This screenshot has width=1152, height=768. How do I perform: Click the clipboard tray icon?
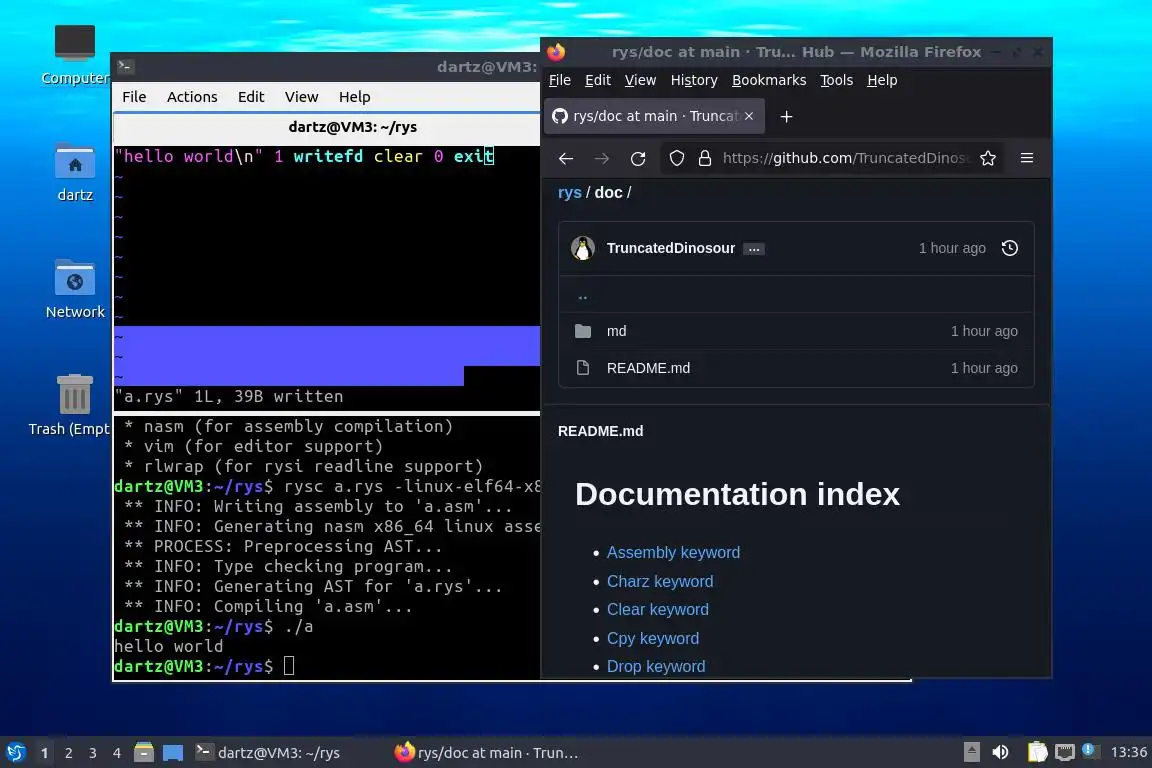coord(1037,753)
